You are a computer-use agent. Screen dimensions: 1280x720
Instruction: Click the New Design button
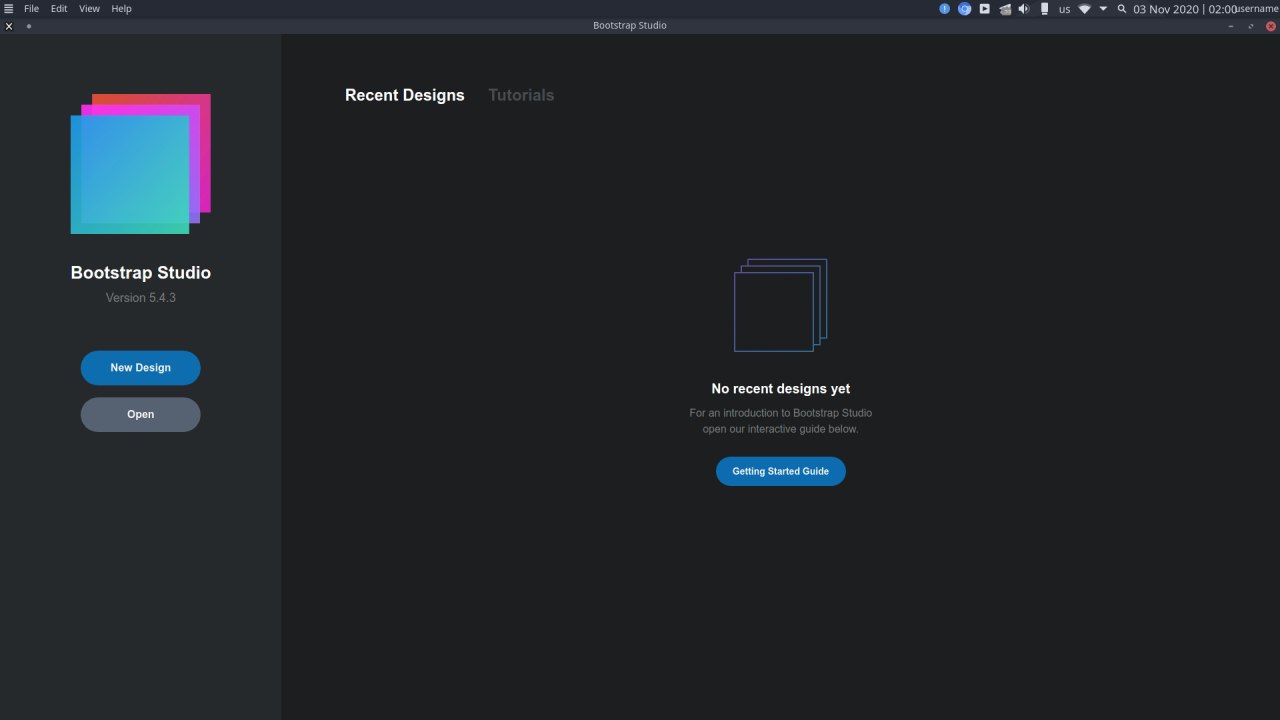pos(140,368)
